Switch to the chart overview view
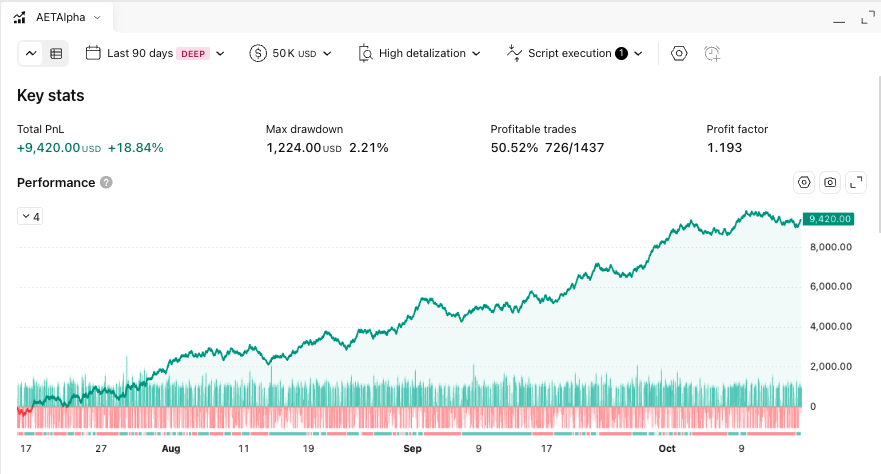The image size is (881, 474). coord(31,53)
